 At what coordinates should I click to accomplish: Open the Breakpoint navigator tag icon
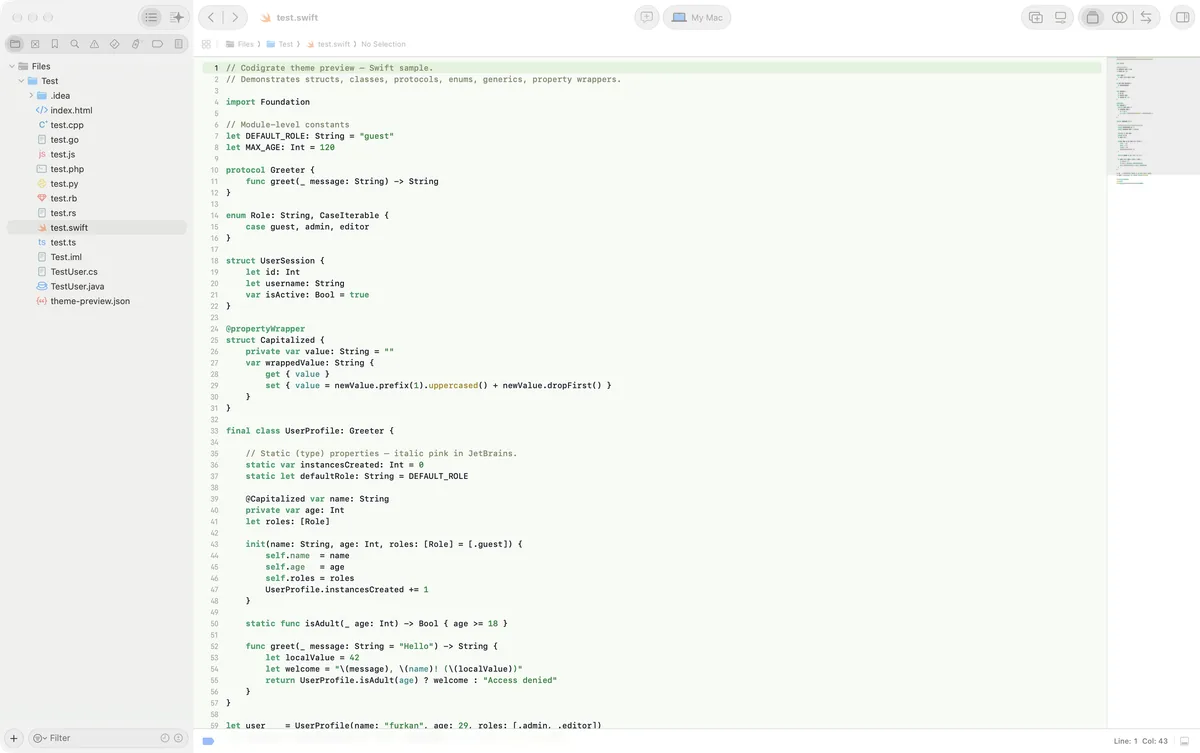pos(157,44)
